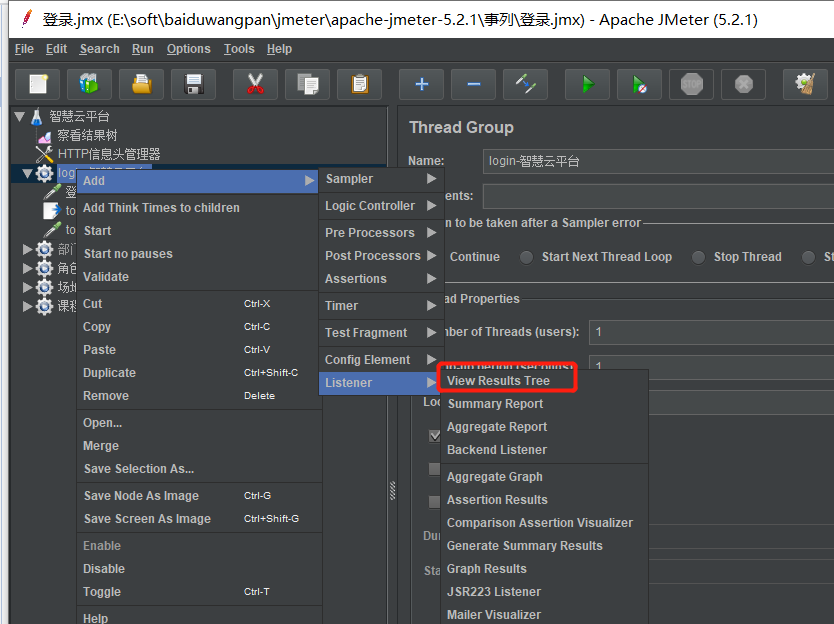Choose Summary Report listener
Screen dimensions: 834x624
(545, 404)
